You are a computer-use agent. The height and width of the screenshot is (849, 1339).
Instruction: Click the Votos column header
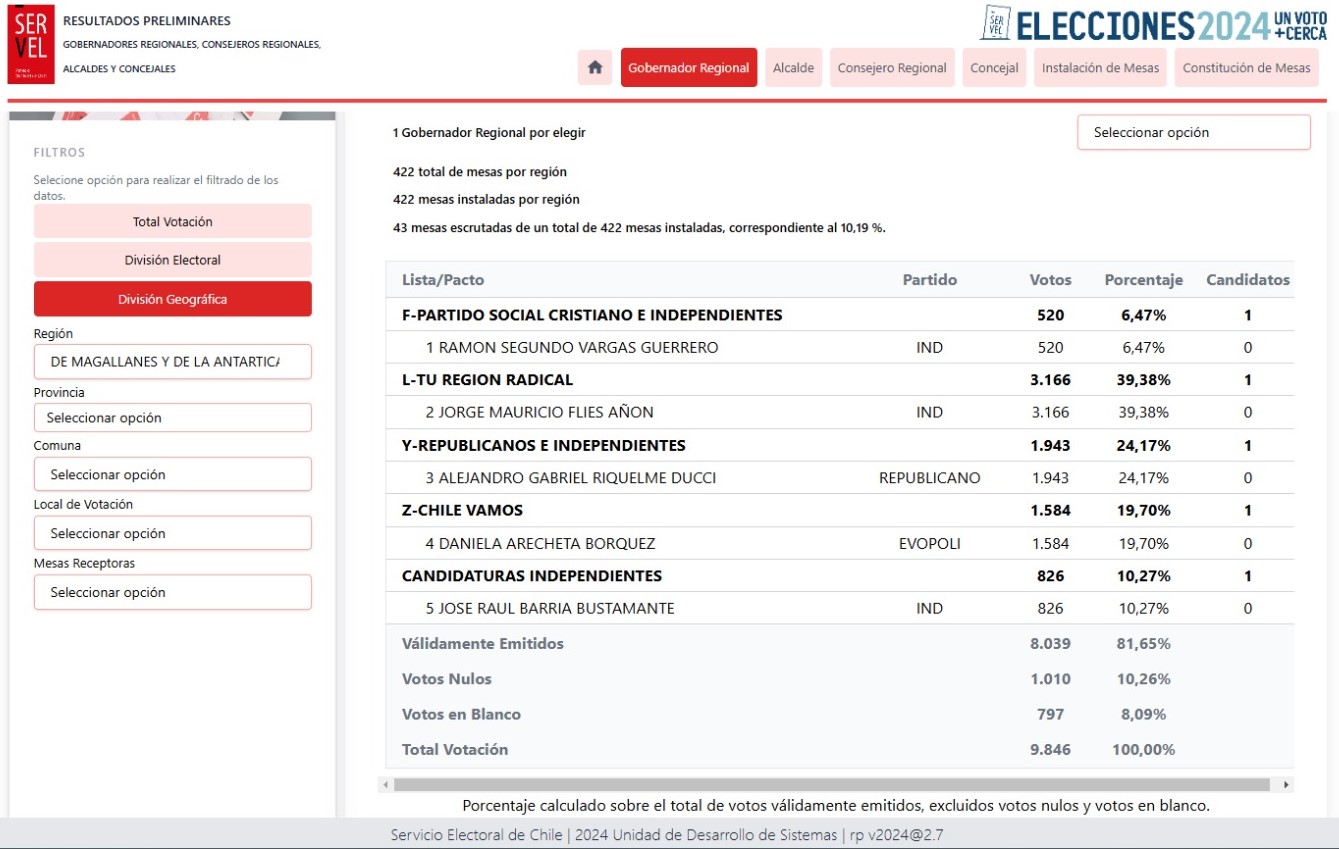pyautogui.click(x=1050, y=280)
